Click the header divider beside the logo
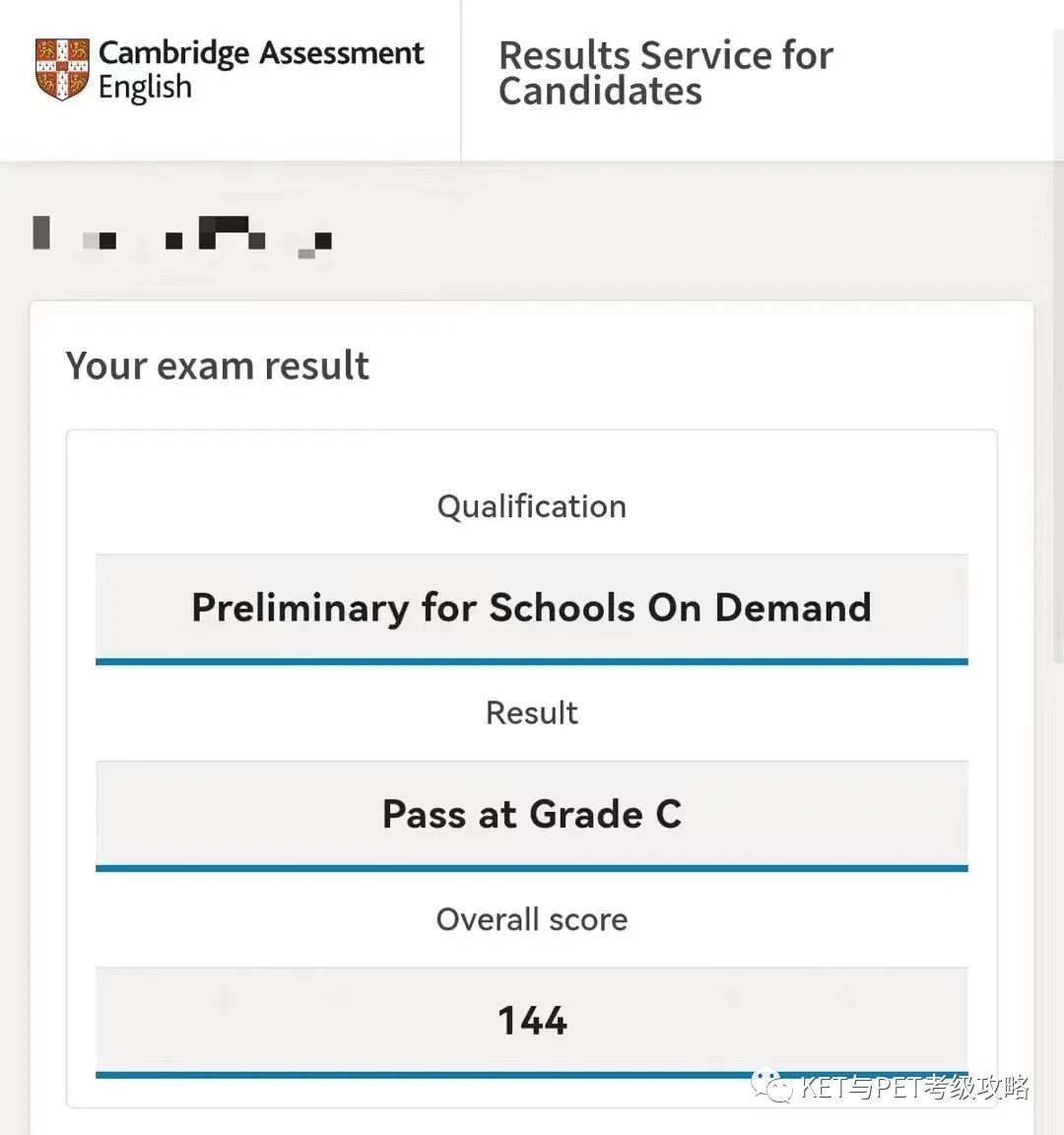 pos(461,80)
